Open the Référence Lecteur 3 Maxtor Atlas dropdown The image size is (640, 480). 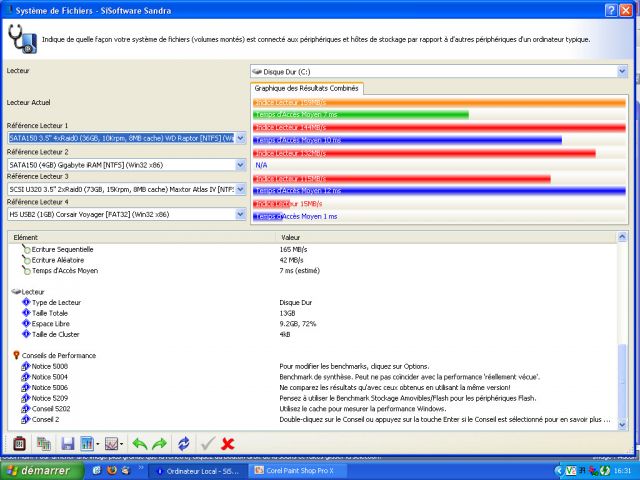(240, 189)
